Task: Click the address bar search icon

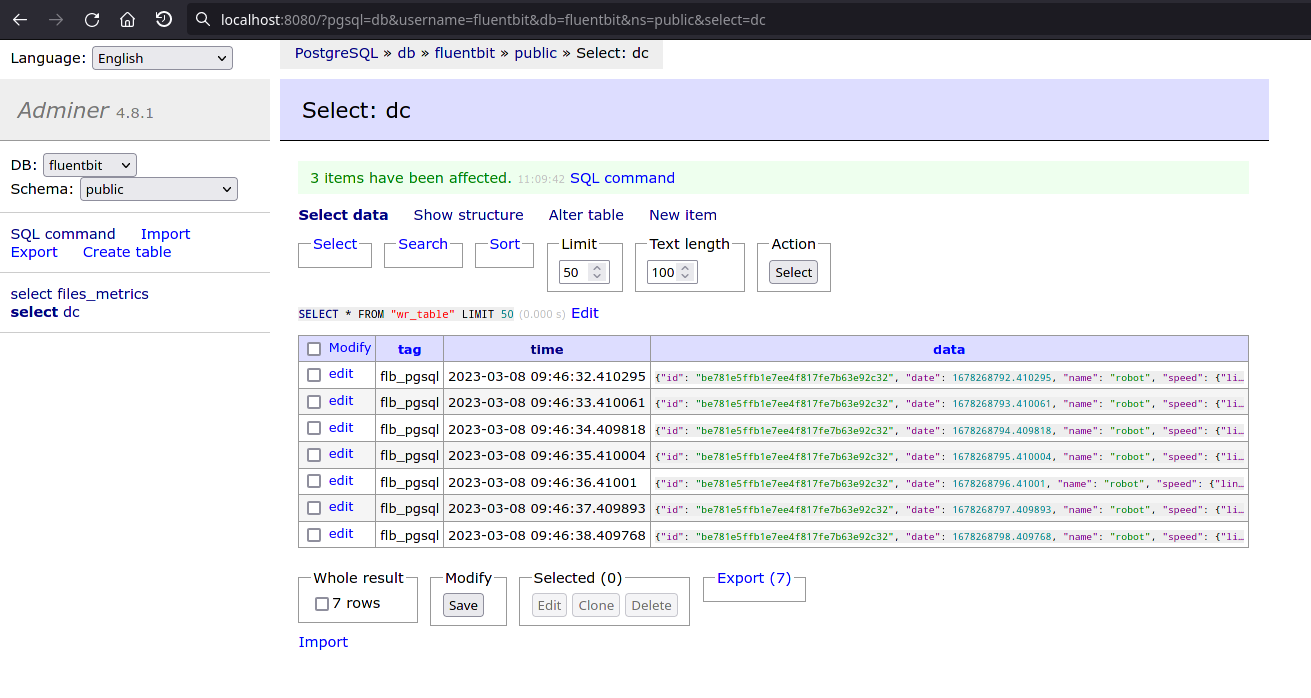Action: click(x=203, y=19)
